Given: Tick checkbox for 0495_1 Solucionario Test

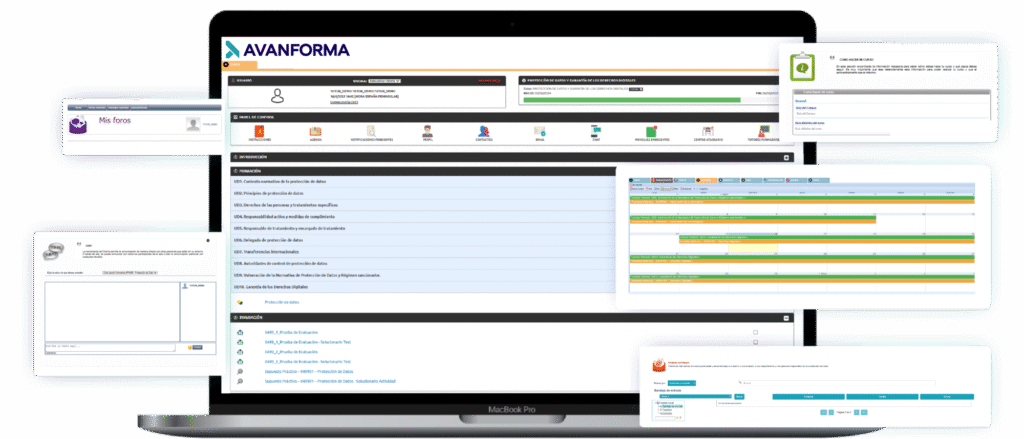Looking at the screenshot, I should tap(756, 342).
